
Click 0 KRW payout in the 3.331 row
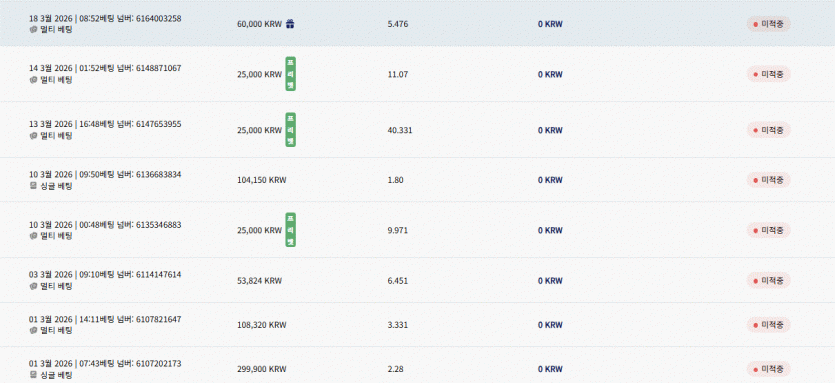click(550, 324)
